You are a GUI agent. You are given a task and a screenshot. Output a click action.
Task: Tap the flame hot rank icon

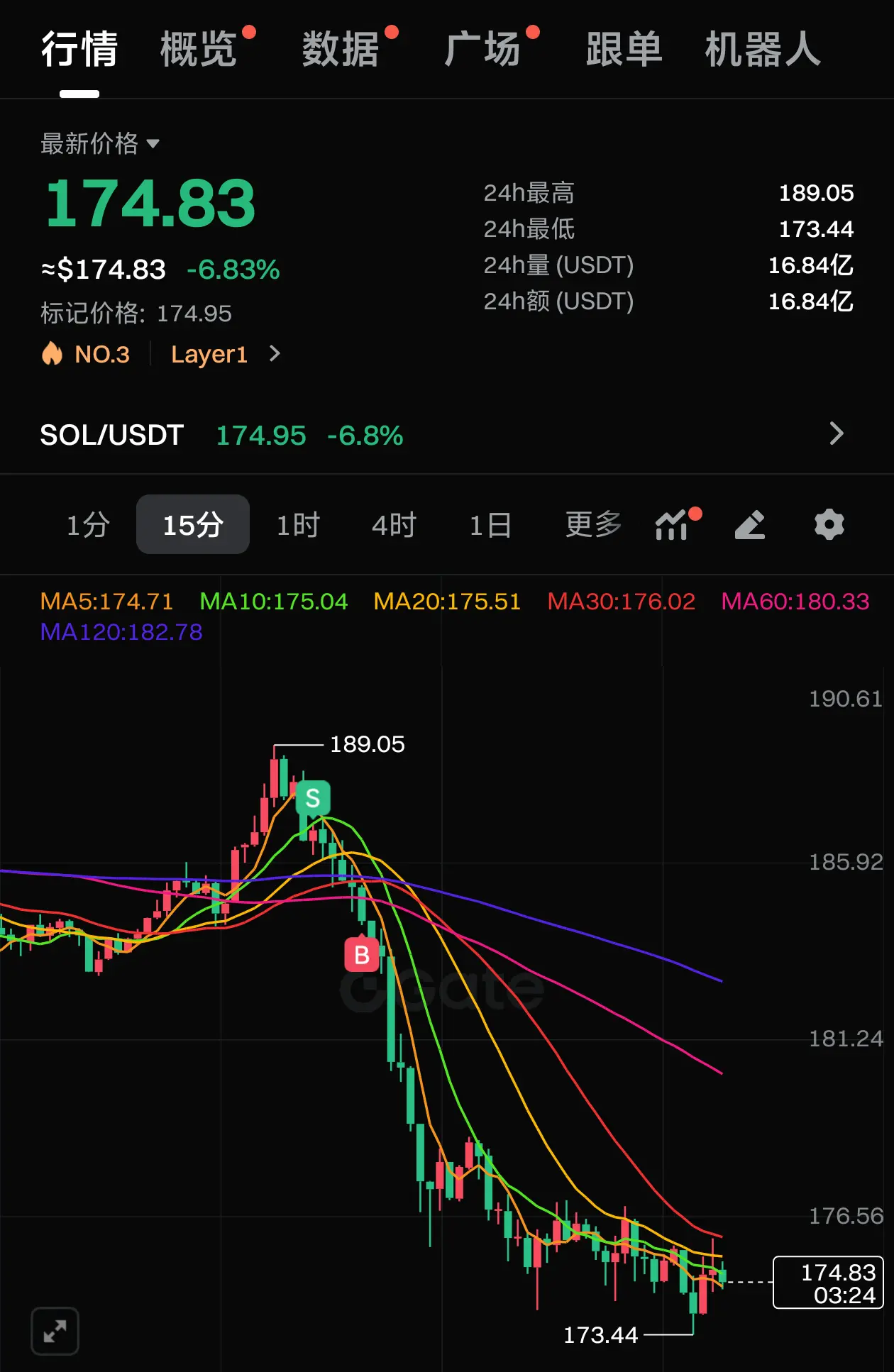[52, 353]
